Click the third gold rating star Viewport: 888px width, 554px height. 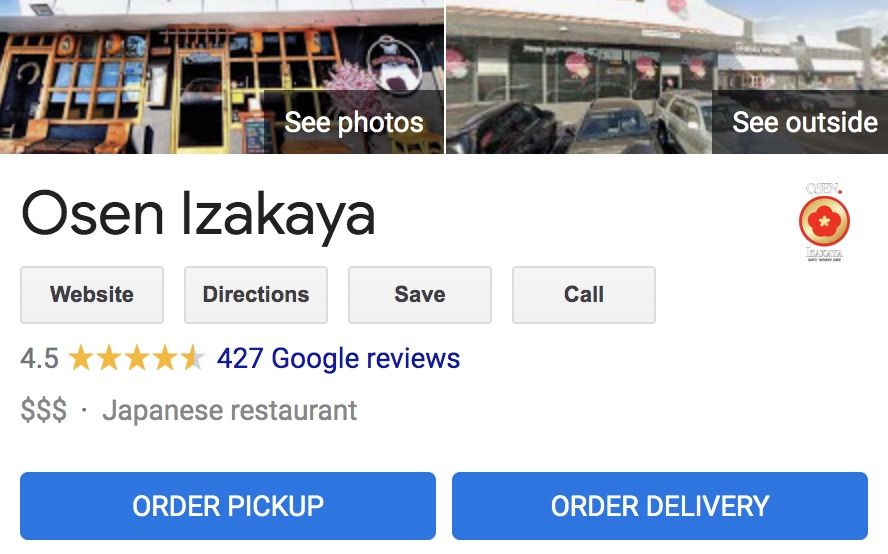pyautogui.click(x=136, y=358)
